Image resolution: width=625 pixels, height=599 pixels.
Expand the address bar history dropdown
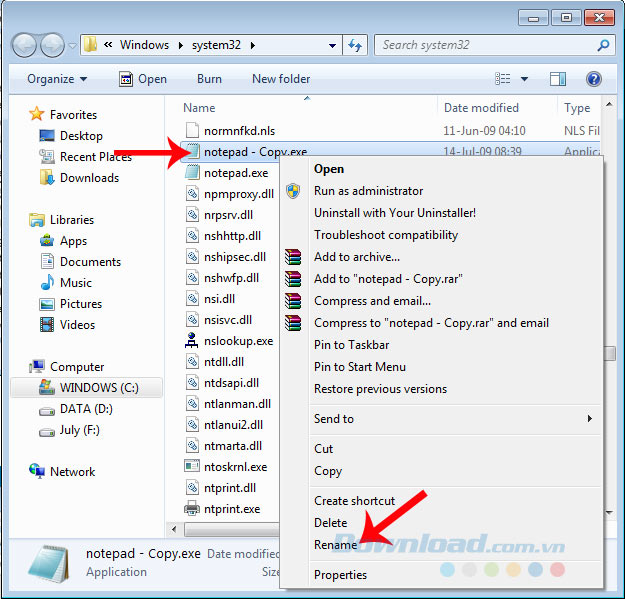pos(332,45)
